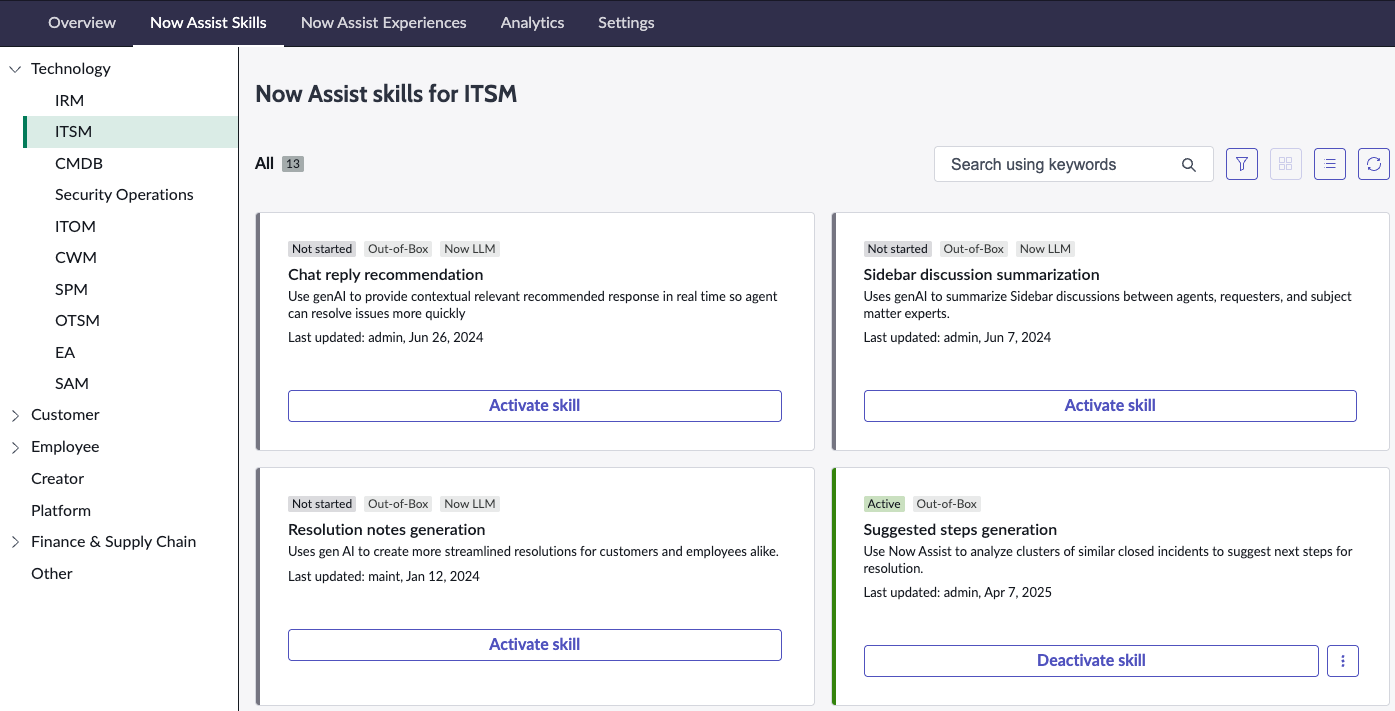Image resolution: width=1395 pixels, height=711 pixels.
Task: Click the Suggested steps generation title
Action: click(x=960, y=530)
